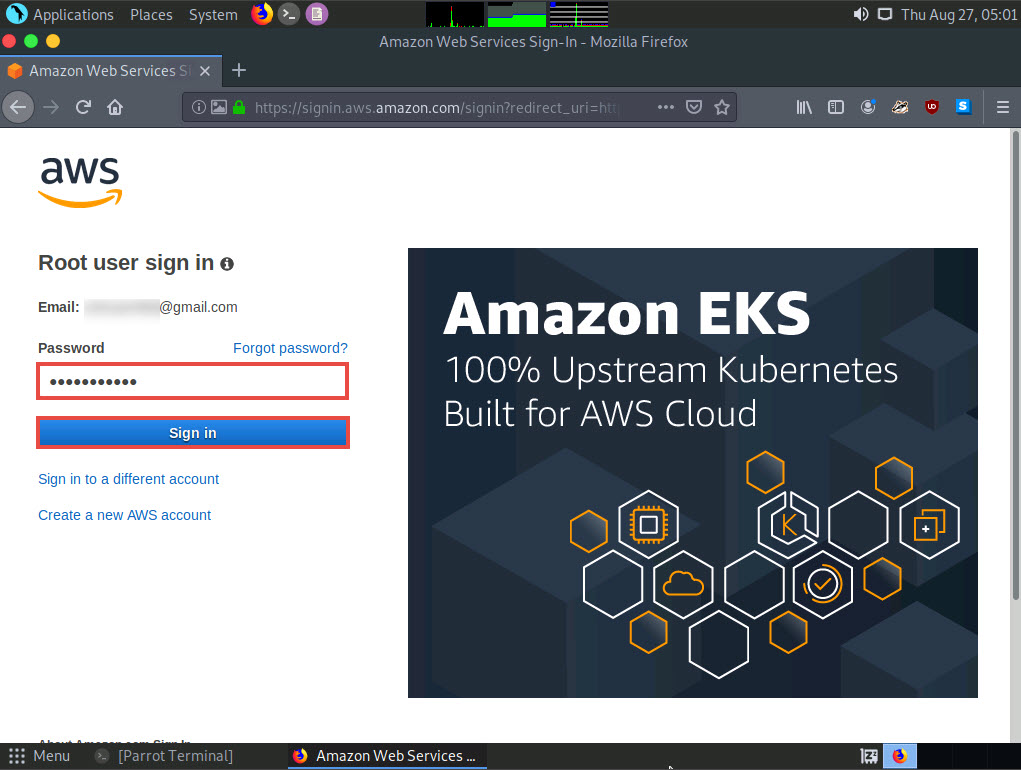Open a new browser tab
This screenshot has width=1021, height=770.
click(x=239, y=70)
